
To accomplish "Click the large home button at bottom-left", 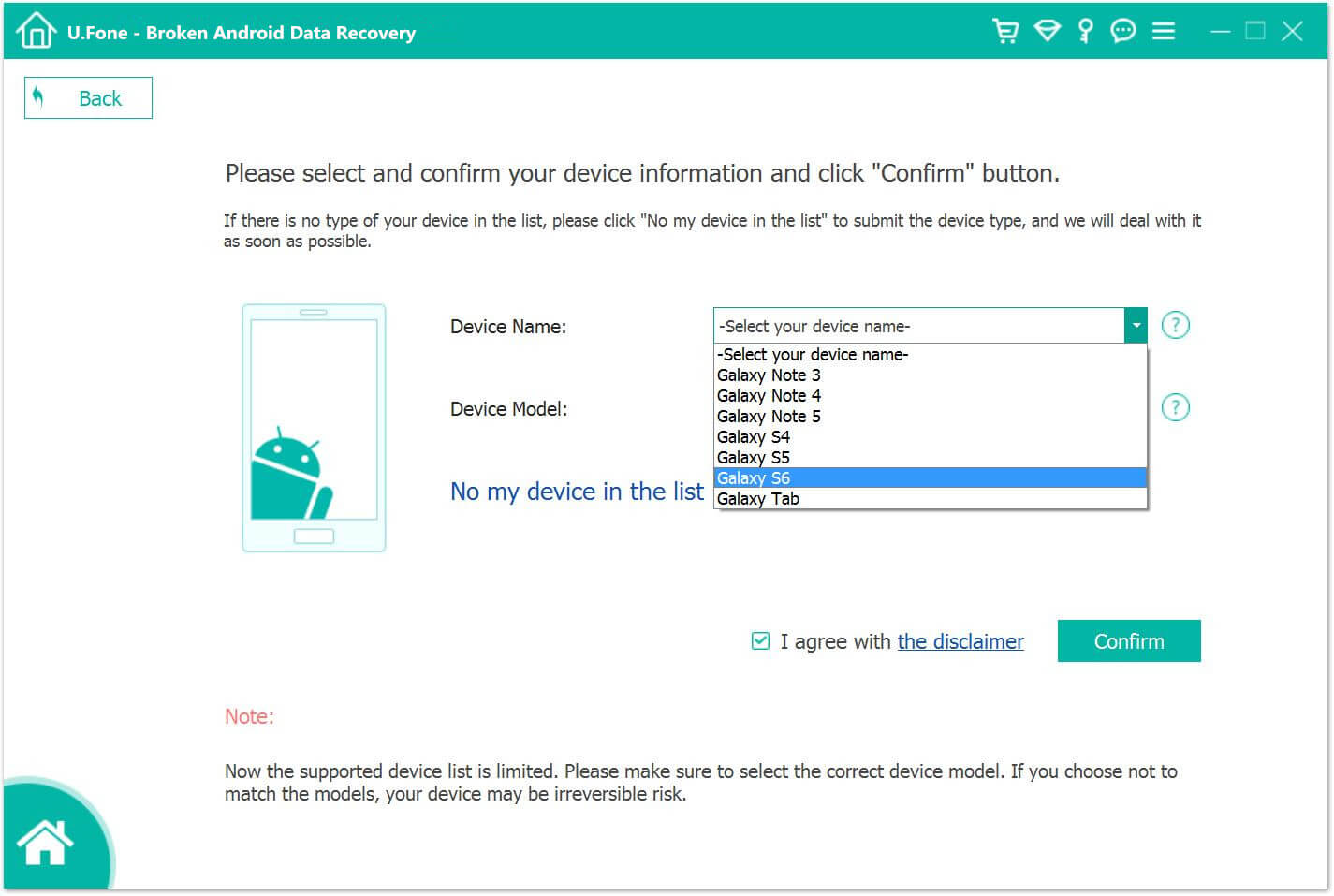I will coord(45,842).
